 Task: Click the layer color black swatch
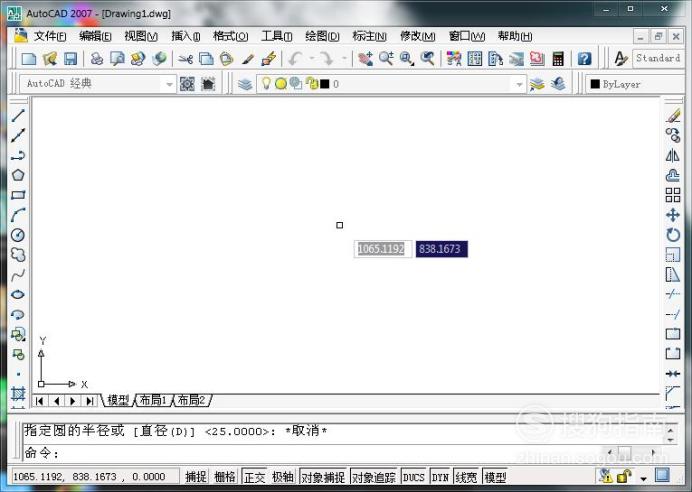(x=325, y=83)
